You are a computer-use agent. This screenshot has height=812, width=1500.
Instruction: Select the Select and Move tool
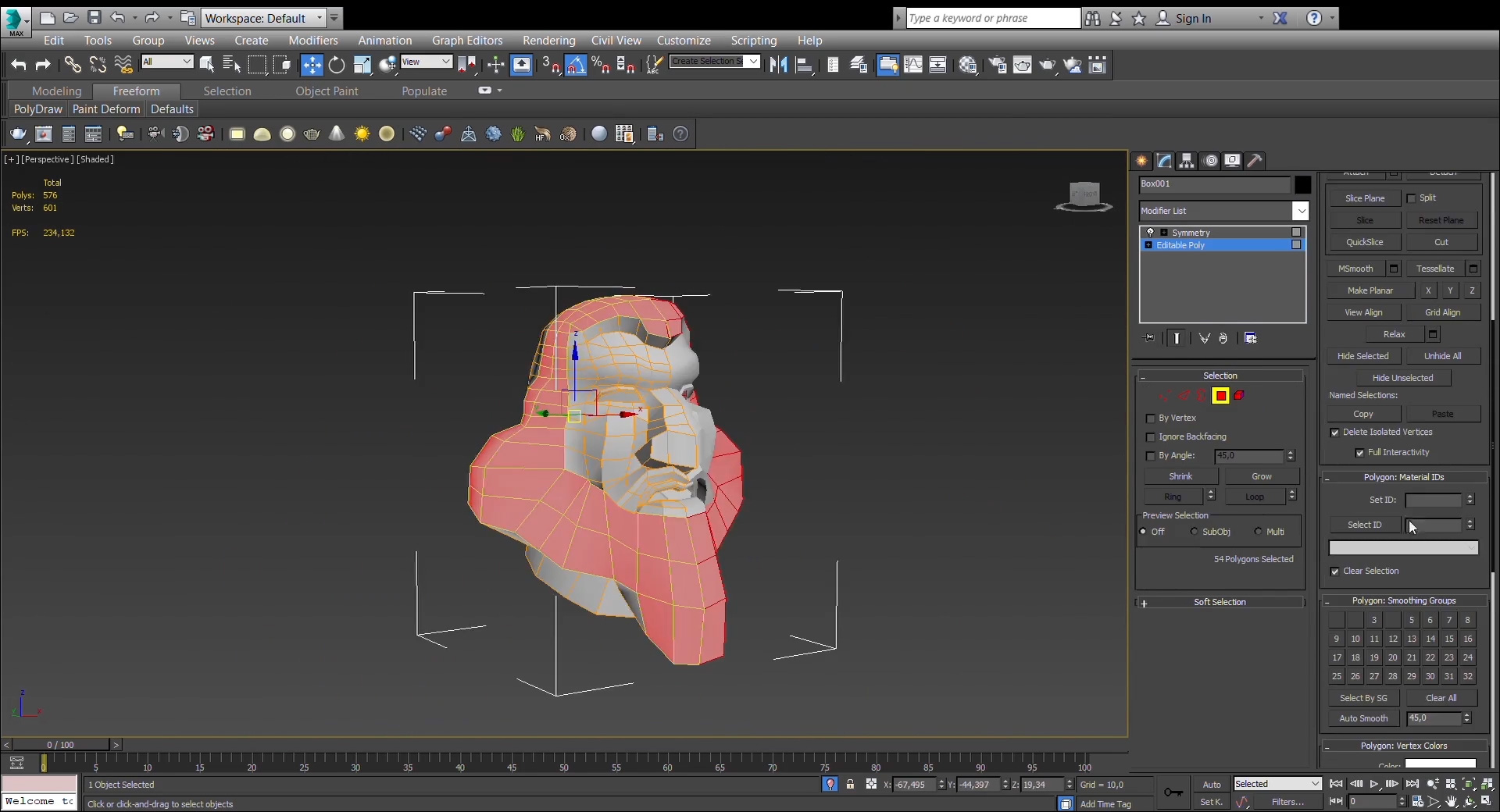(x=312, y=66)
